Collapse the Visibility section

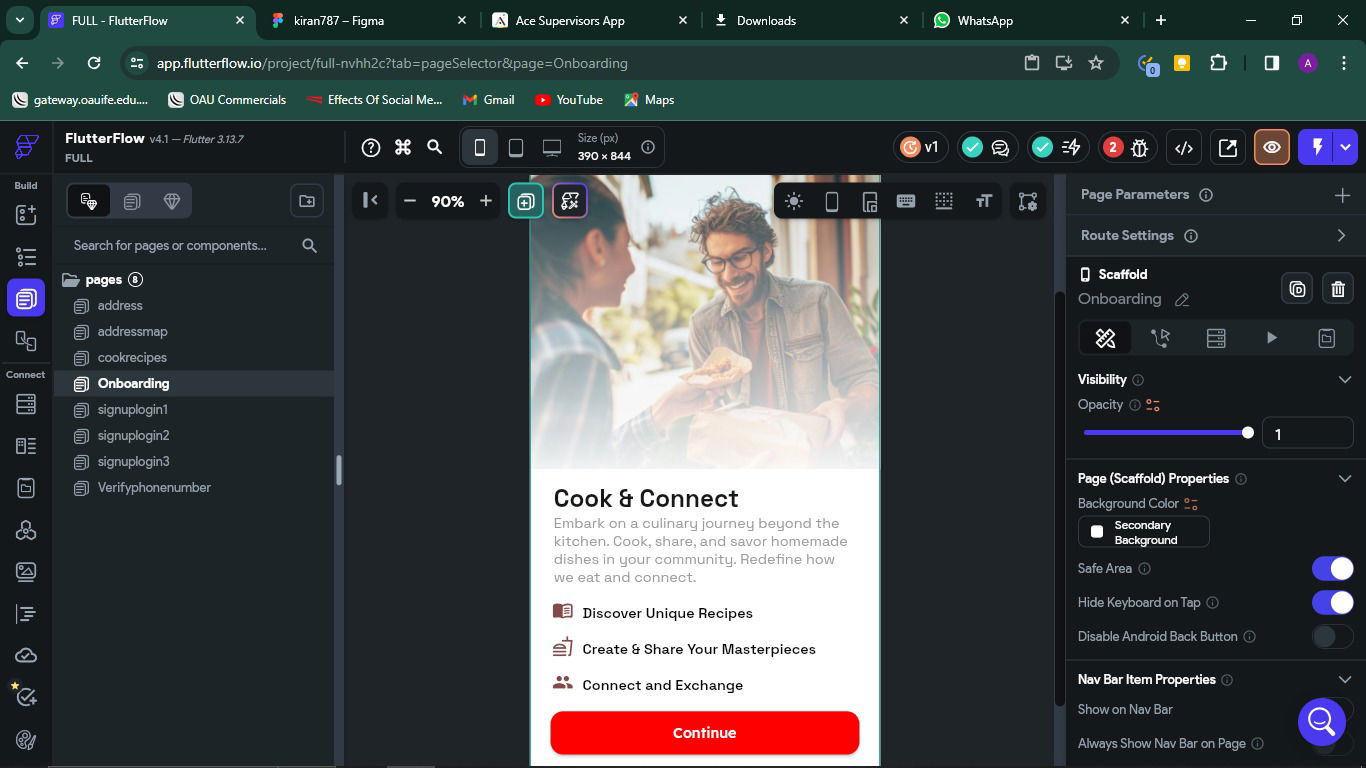pyautogui.click(x=1344, y=379)
